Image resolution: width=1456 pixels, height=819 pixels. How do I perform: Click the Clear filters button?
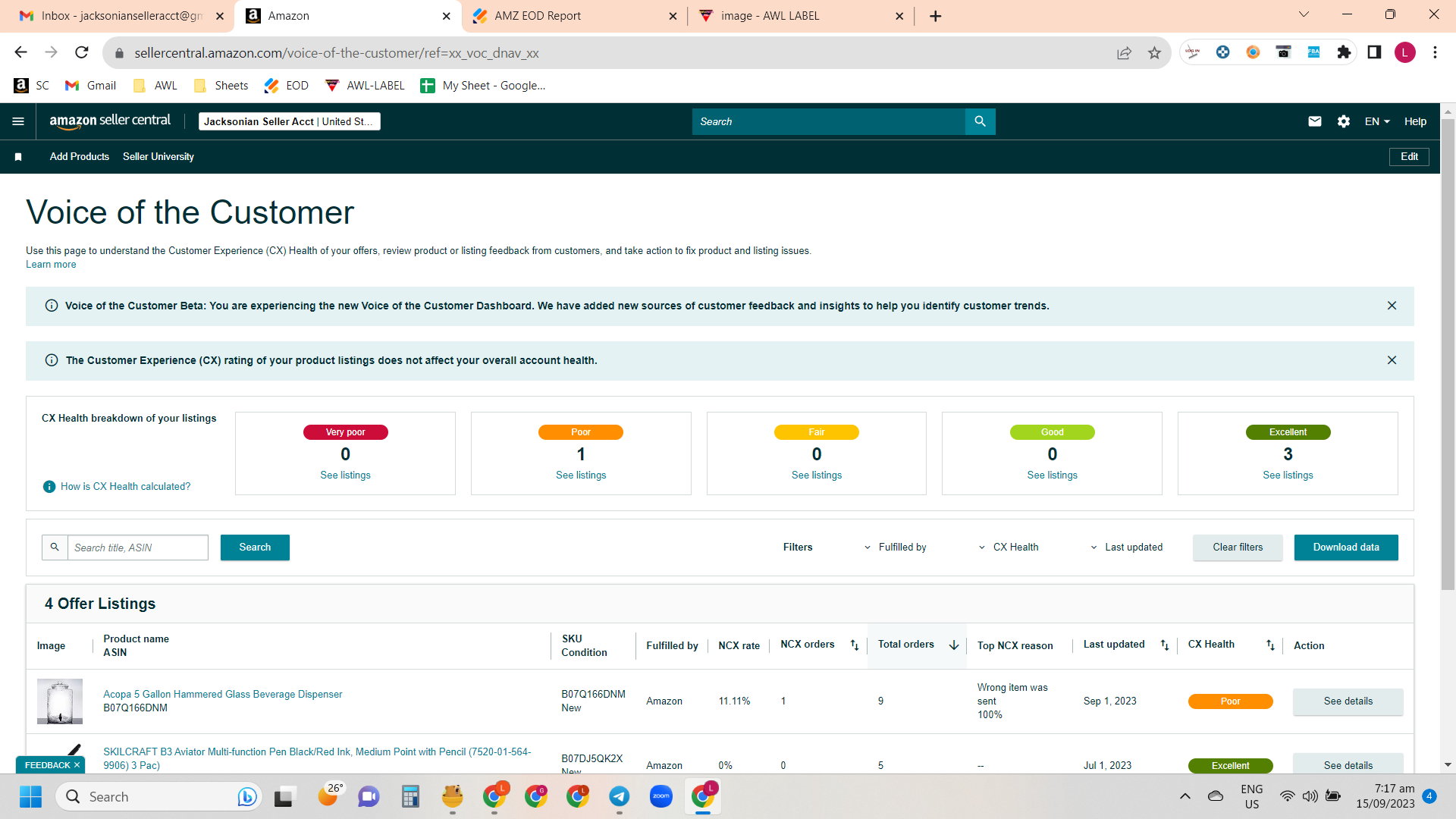pyautogui.click(x=1238, y=548)
